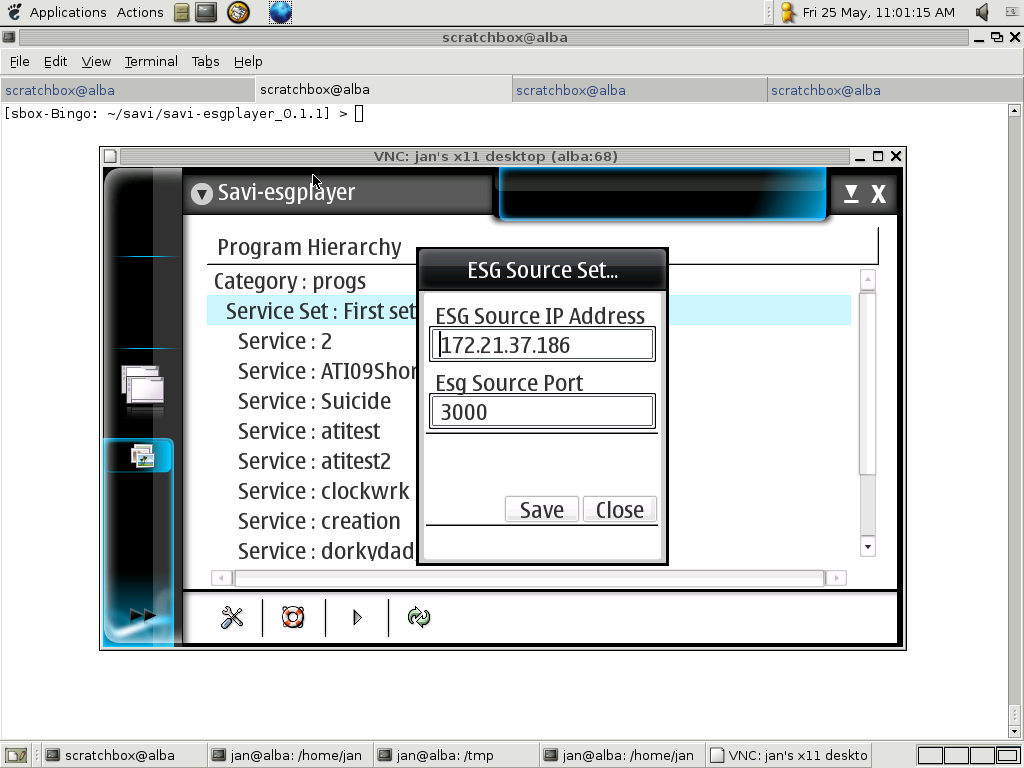Viewport: 1024px width, 768px height.
Task: Select Service : atitest2 in hierarchy
Action: pos(314,462)
